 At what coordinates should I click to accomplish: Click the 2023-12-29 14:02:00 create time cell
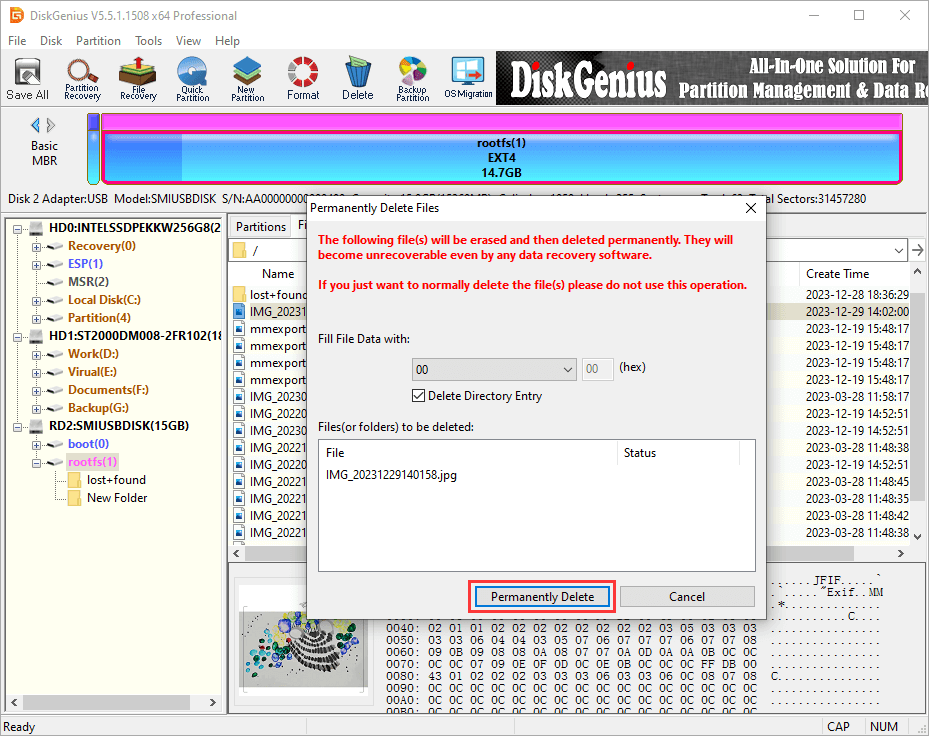pyautogui.click(x=857, y=312)
